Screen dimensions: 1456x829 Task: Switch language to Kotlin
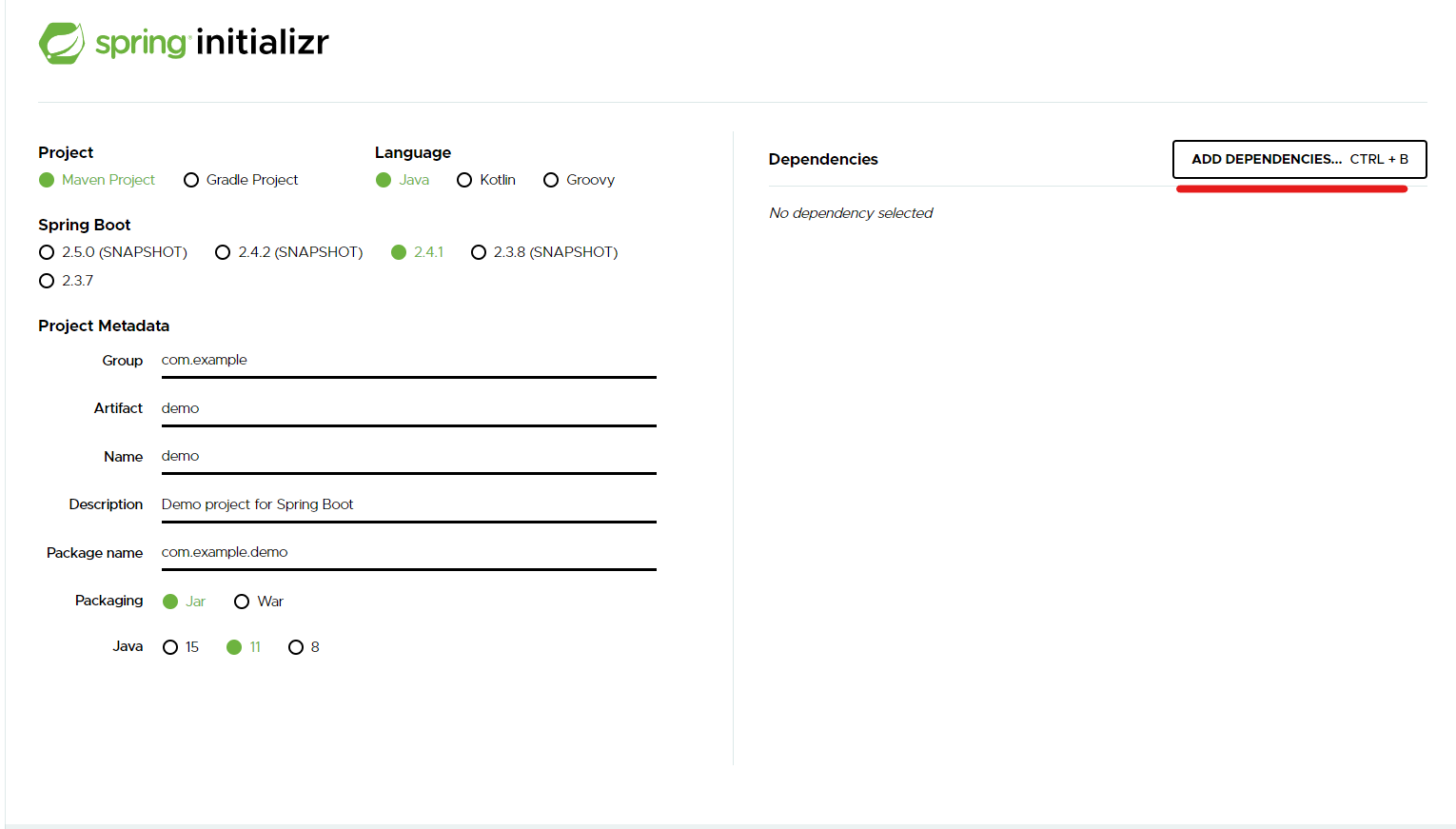click(x=486, y=180)
